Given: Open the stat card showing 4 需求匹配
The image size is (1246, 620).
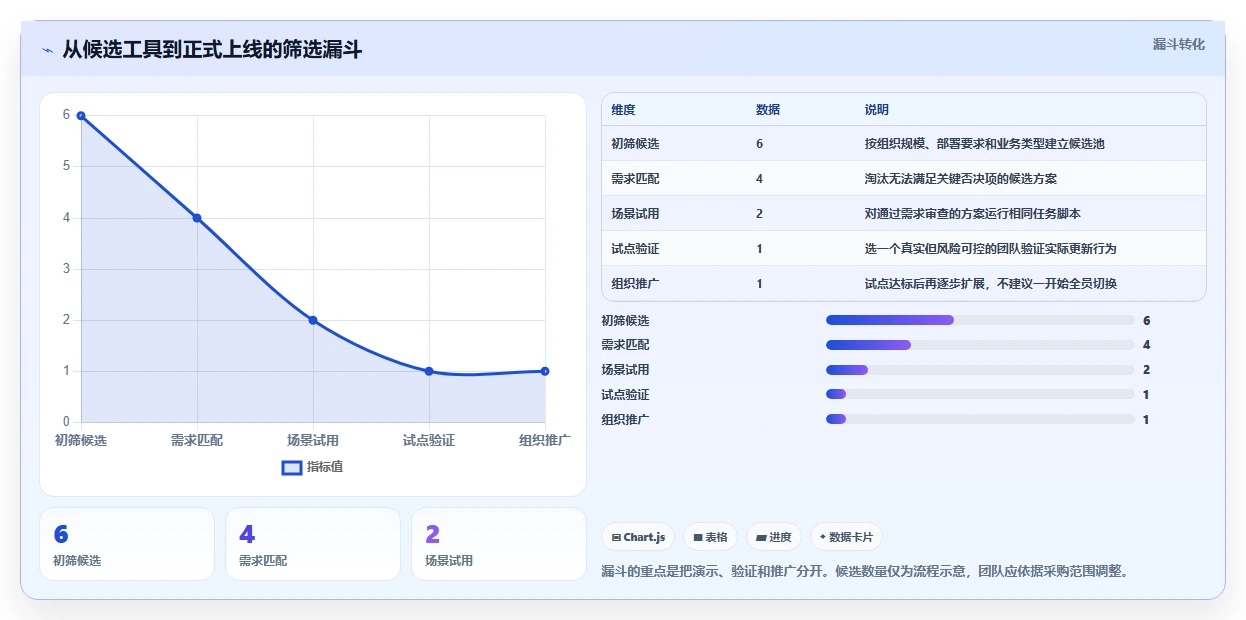Looking at the screenshot, I should [313, 544].
